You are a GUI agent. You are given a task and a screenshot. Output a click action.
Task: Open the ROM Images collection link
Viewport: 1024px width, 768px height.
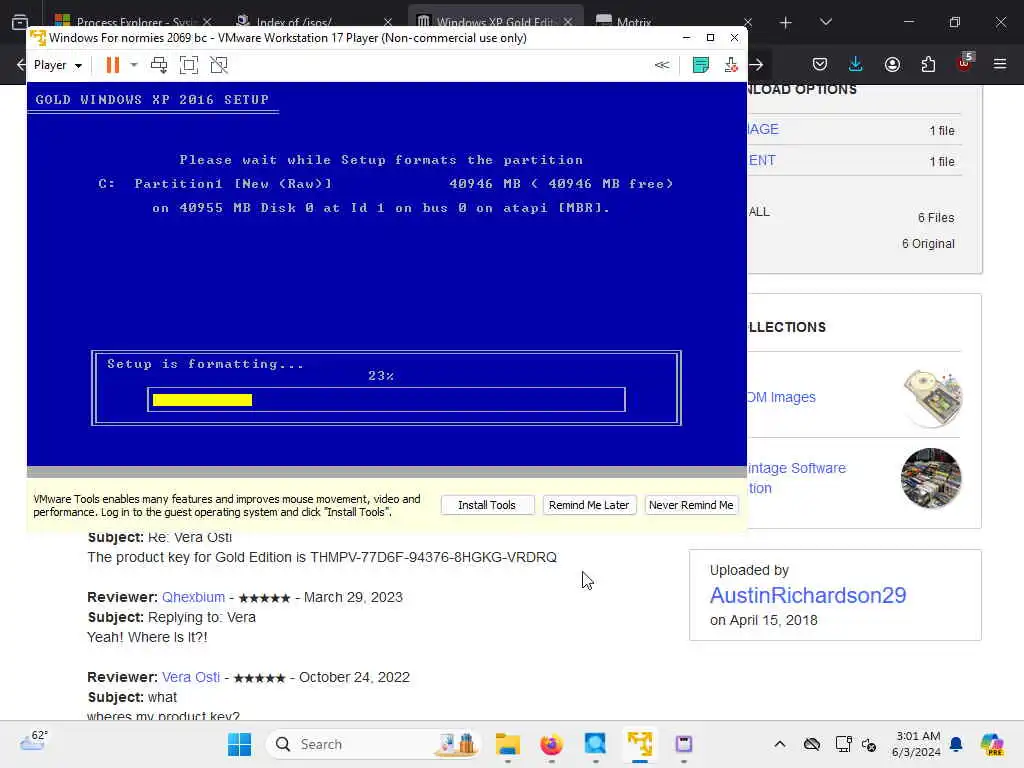782,397
